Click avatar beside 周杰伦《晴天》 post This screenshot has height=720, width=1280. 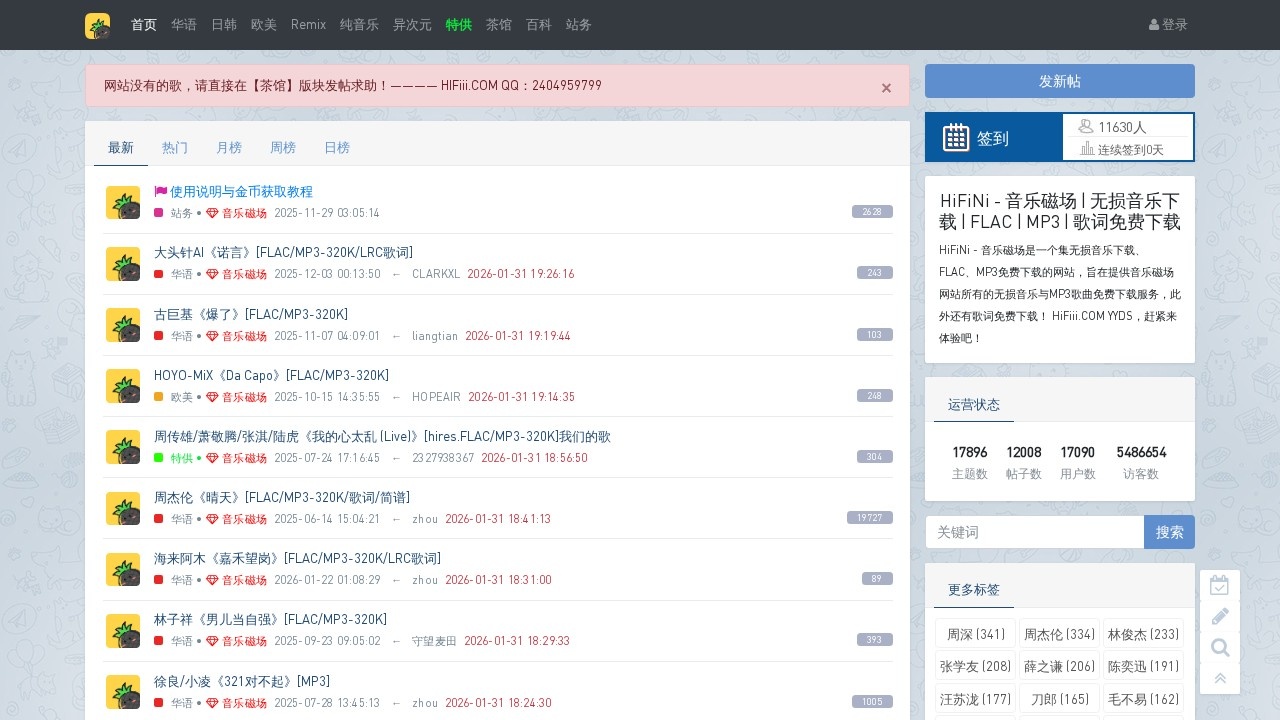[x=123, y=508]
